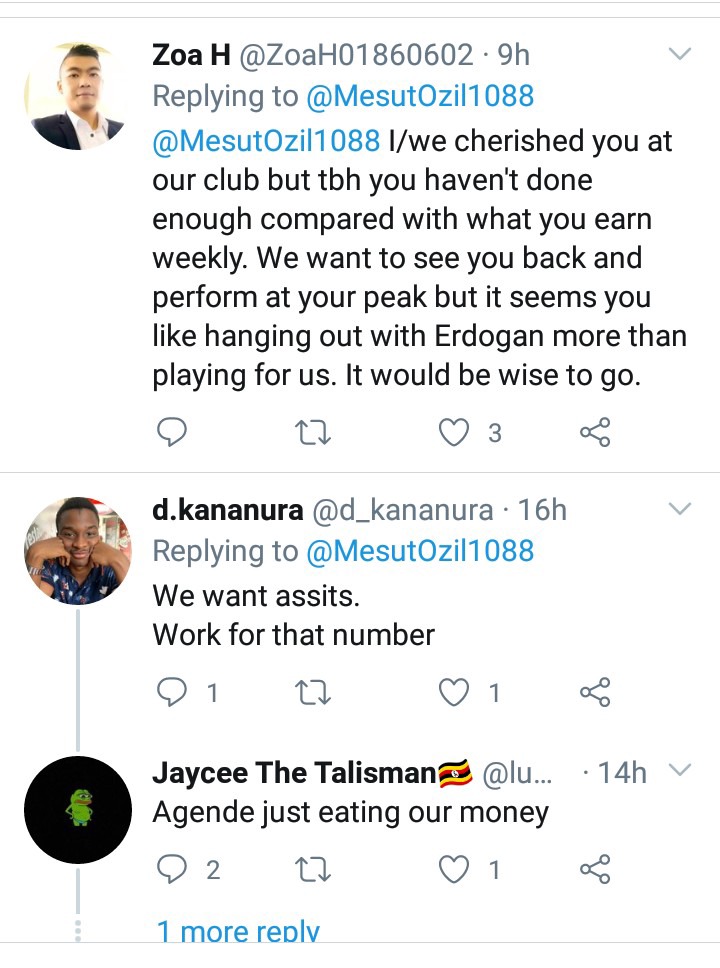720x968 pixels.
Task: Share Jaycee The Talisman's tweet
Action: coord(595,870)
